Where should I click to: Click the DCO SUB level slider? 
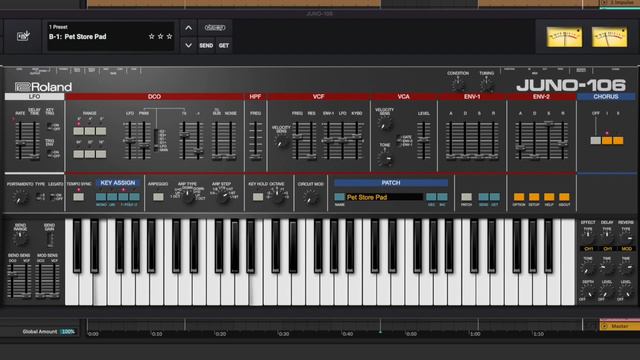pyautogui.click(x=217, y=140)
